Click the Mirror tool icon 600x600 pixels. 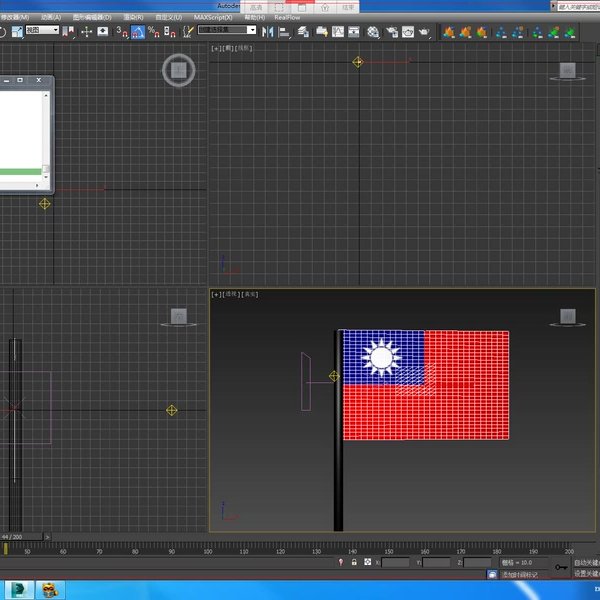point(267,32)
